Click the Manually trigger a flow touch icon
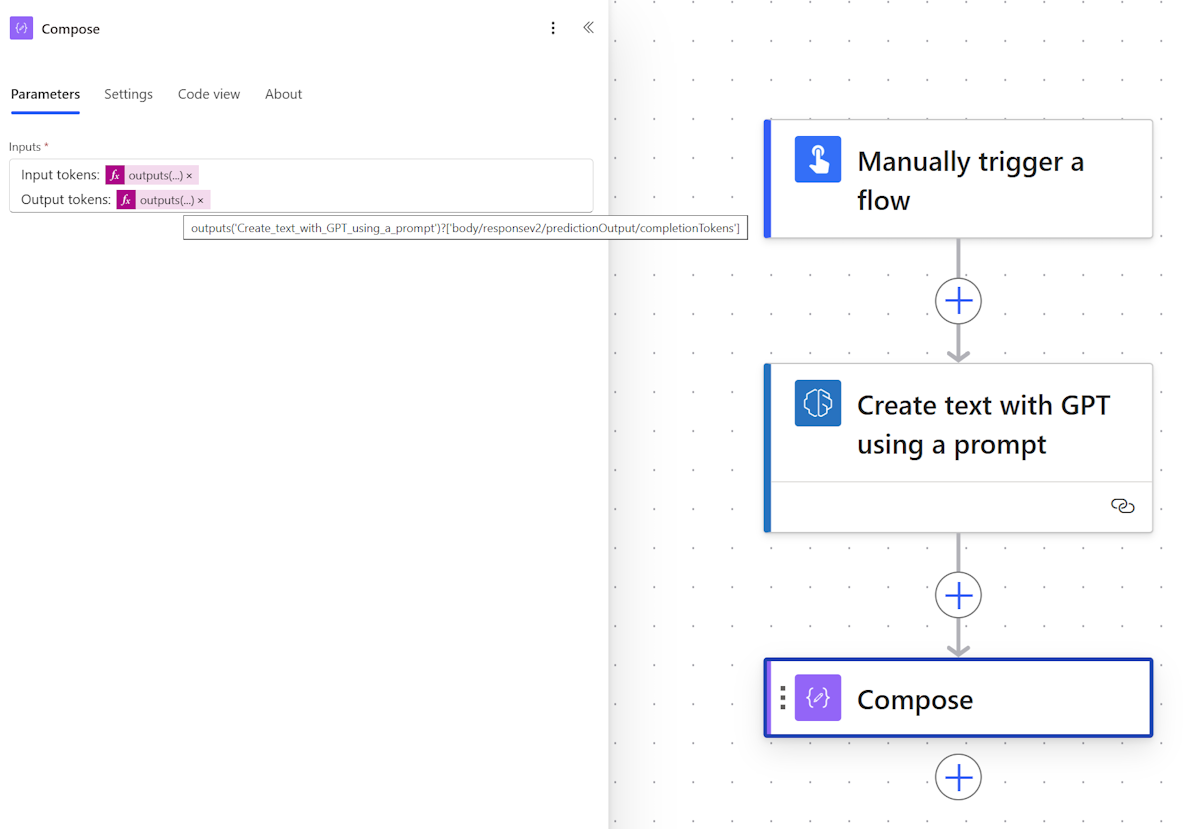Image resolution: width=1194 pixels, height=829 pixels. 818,159
